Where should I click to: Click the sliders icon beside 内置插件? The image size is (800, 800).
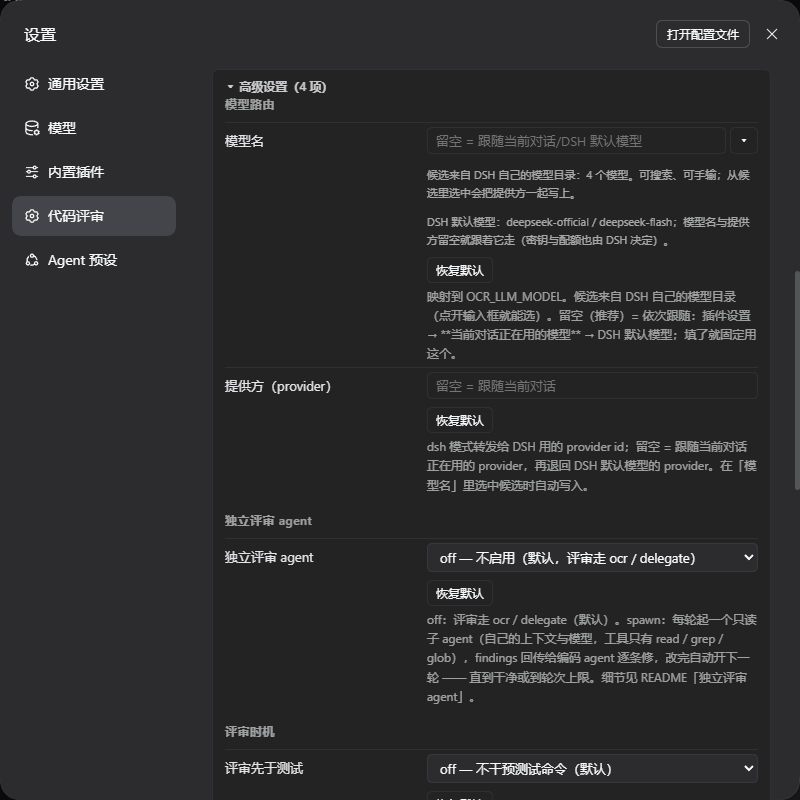[x=32, y=172]
